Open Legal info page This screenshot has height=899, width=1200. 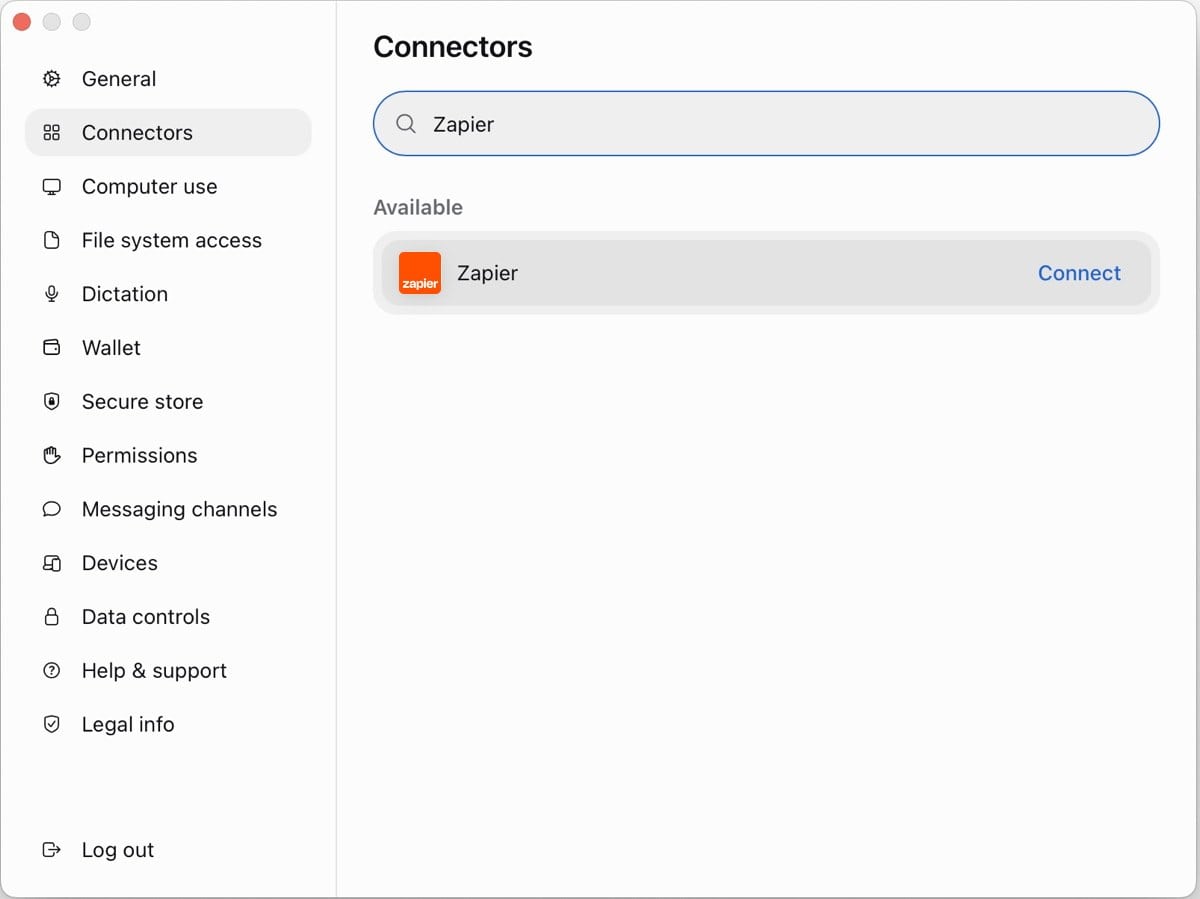point(168,725)
